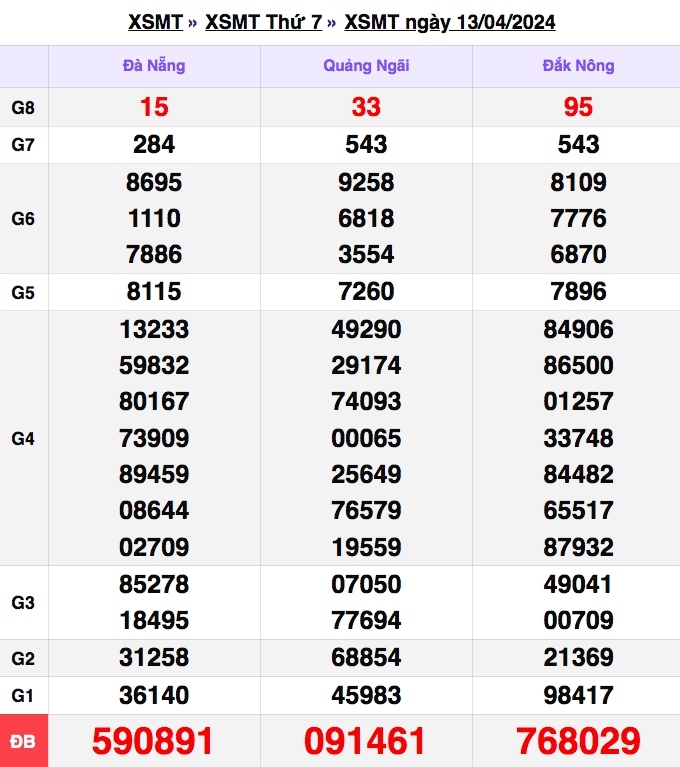Click the G3 number 49041
Screen dimensions: 680x767
coord(578,585)
